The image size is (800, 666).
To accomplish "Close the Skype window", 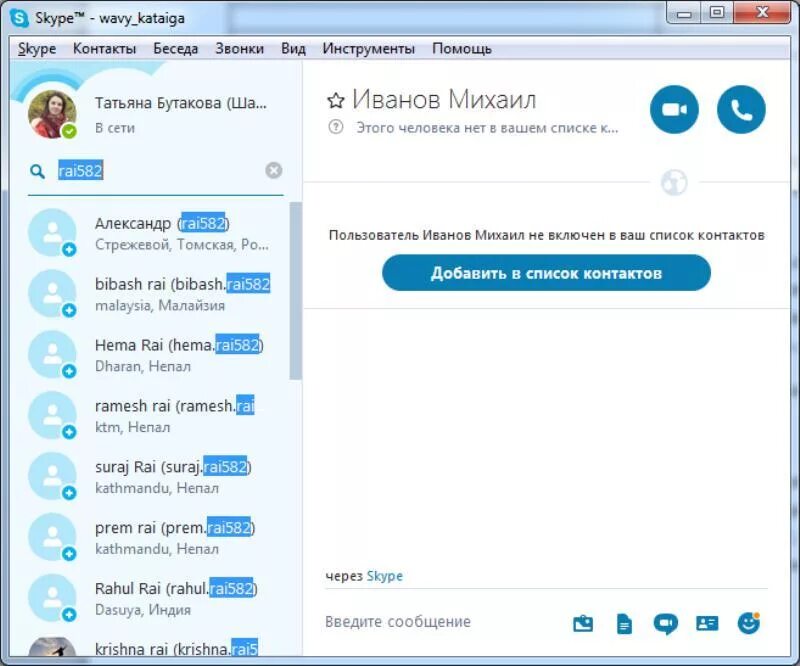I will click(762, 13).
